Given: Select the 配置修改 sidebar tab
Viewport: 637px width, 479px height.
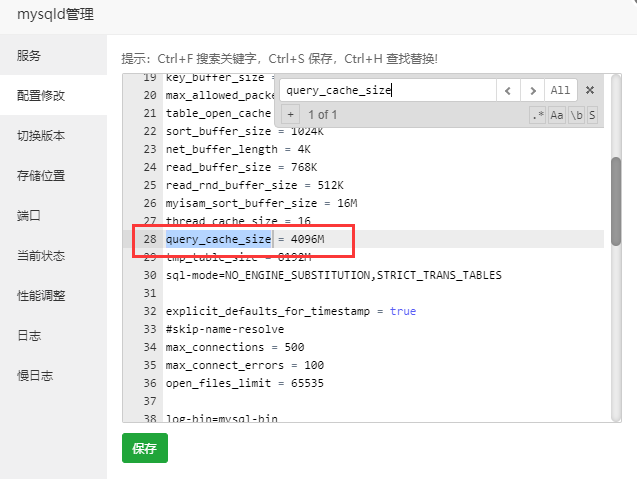Looking at the screenshot, I should click(53, 95).
